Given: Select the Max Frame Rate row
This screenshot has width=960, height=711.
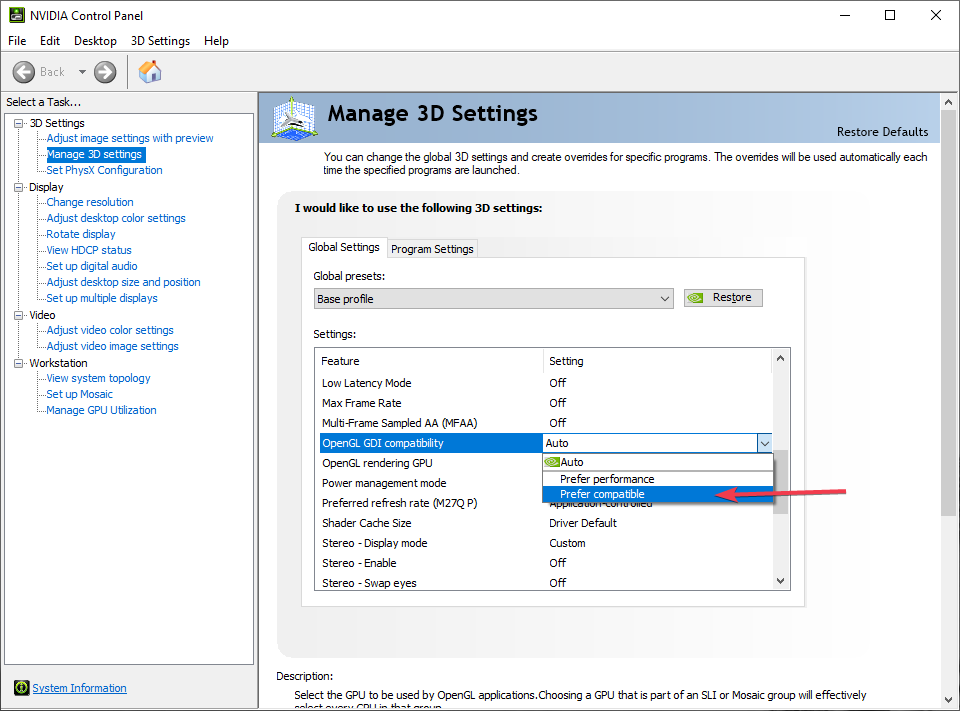Looking at the screenshot, I should [545, 403].
